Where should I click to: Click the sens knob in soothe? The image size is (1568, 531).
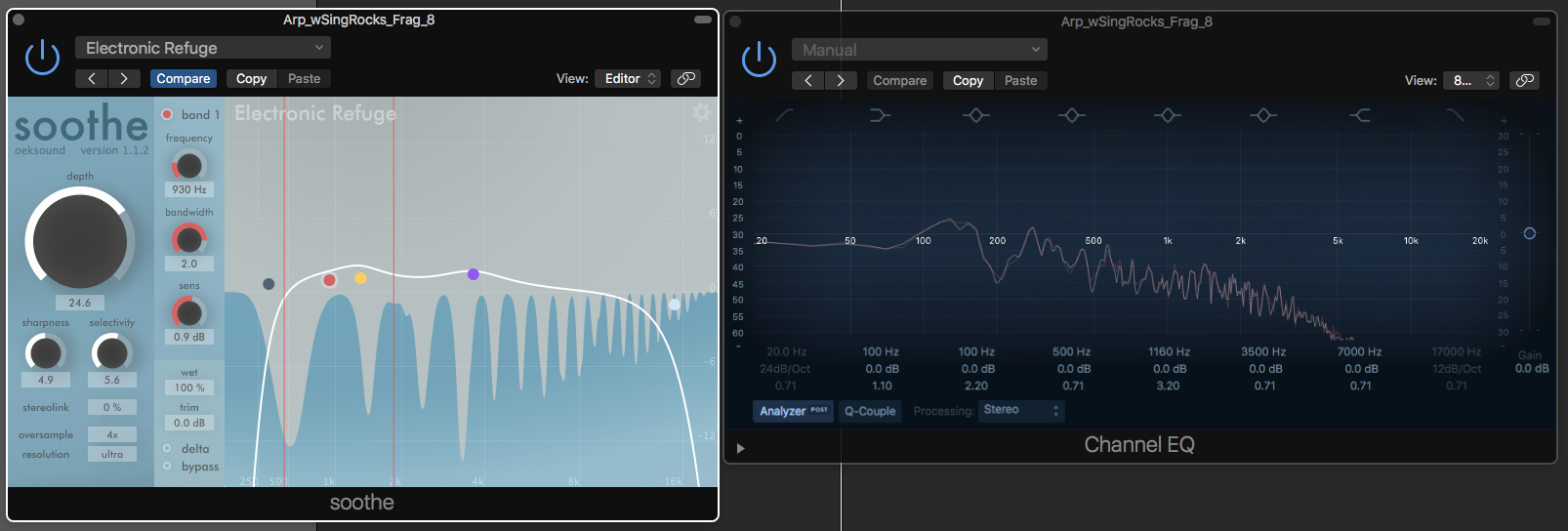coord(189,312)
